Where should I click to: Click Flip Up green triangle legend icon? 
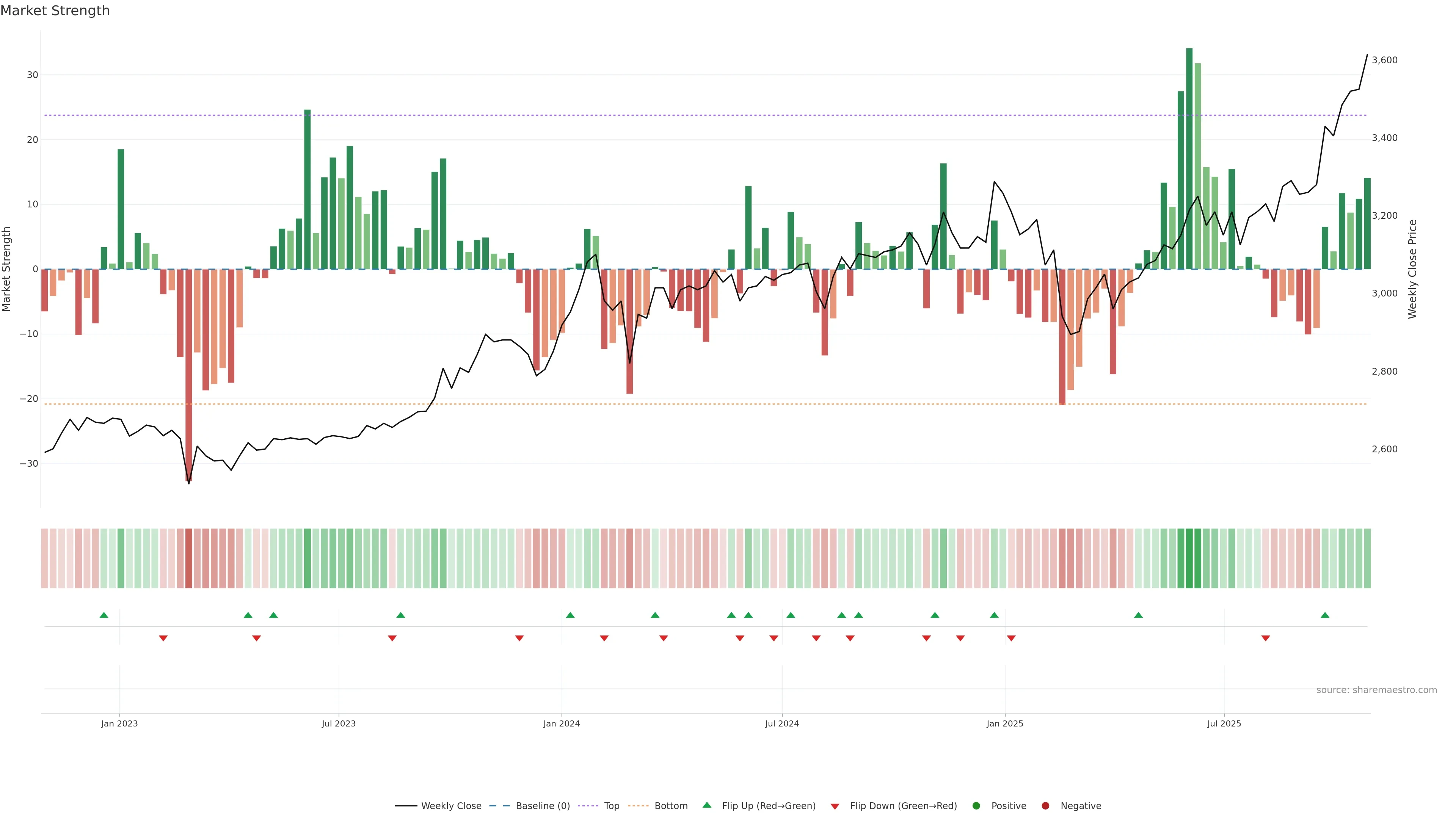706,805
